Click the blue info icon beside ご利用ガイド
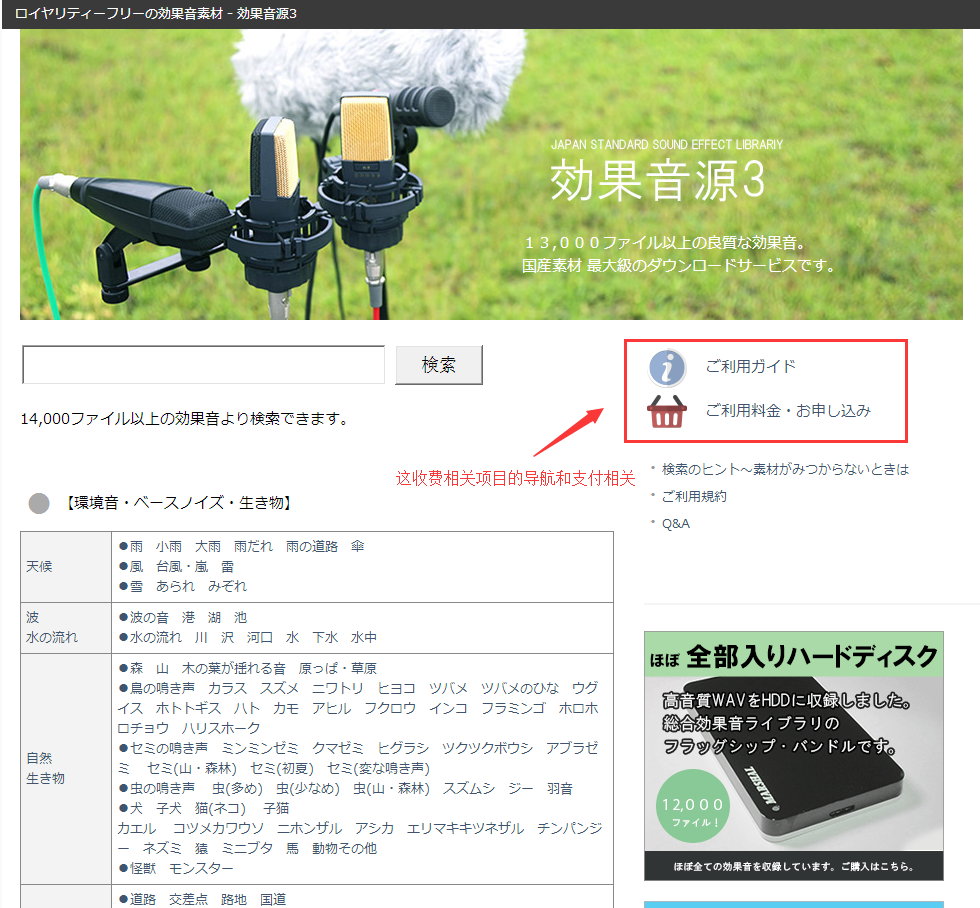Viewport: 980px width, 908px height. 667,367
